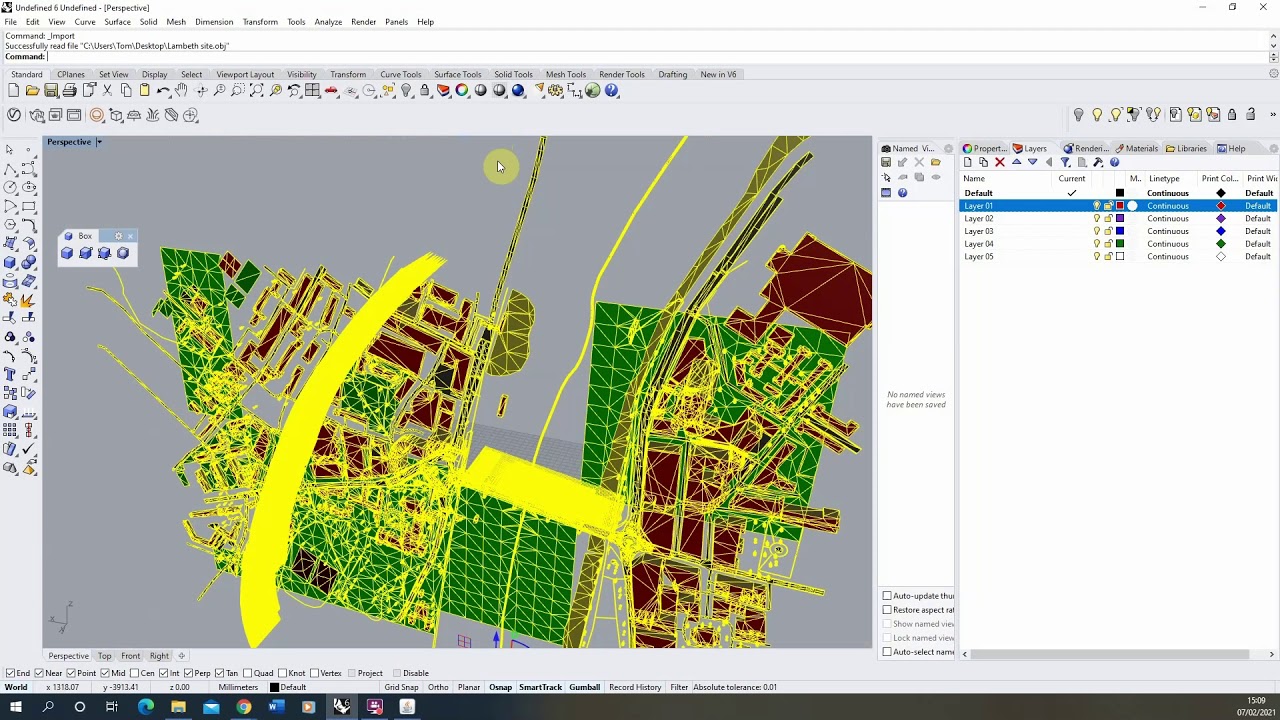Open Layer 01 Linetype Continuous cell
Screen dimensions: 1280x720
tap(1168, 206)
